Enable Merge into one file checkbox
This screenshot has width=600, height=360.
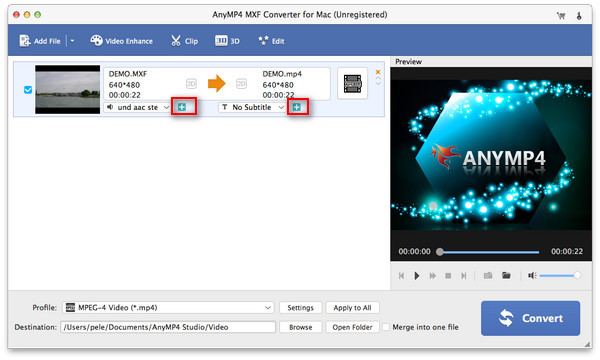[x=386, y=327]
